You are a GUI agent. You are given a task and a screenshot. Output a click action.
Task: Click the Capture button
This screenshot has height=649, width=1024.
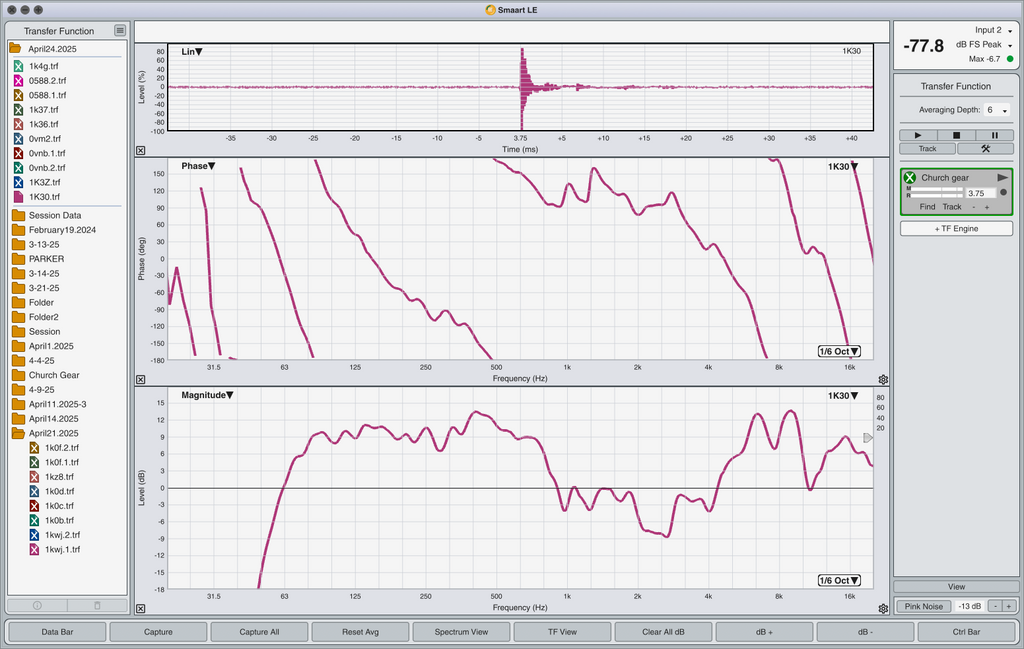tap(158, 632)
